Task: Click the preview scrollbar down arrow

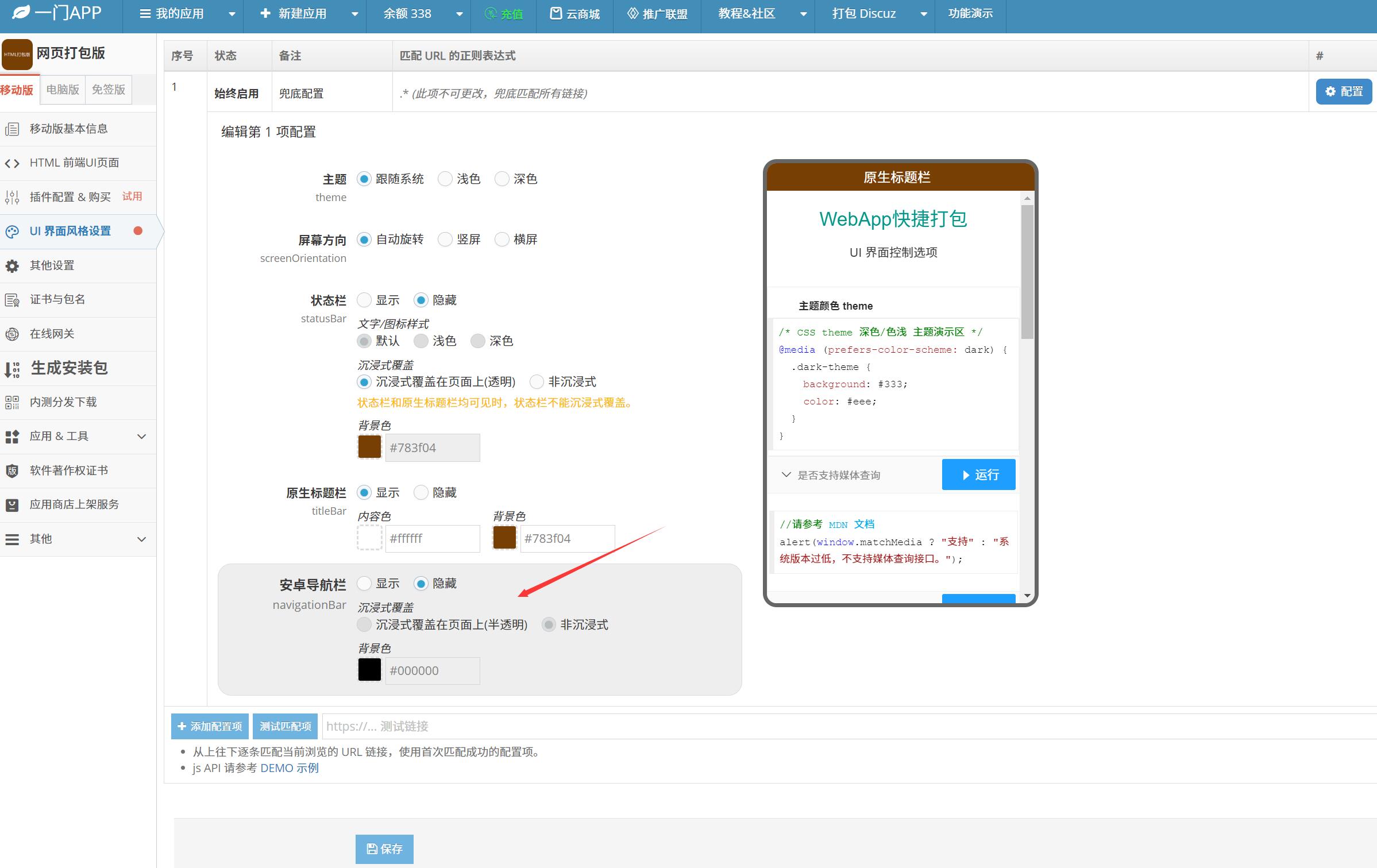Action: point(1027,595)
